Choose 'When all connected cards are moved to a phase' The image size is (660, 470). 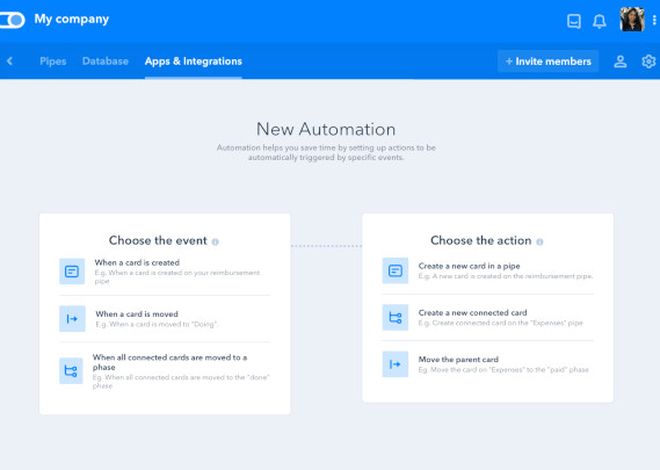pos(165,371)
